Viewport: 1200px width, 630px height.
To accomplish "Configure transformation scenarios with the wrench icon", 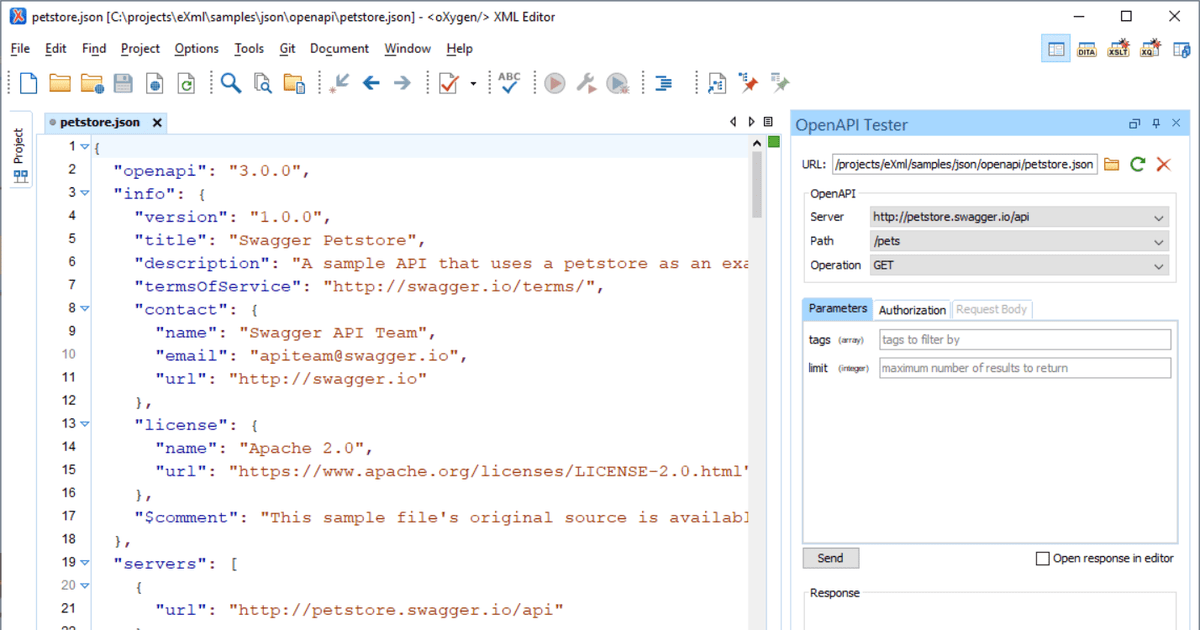I will pyautogui.click(x=588, y=83).
